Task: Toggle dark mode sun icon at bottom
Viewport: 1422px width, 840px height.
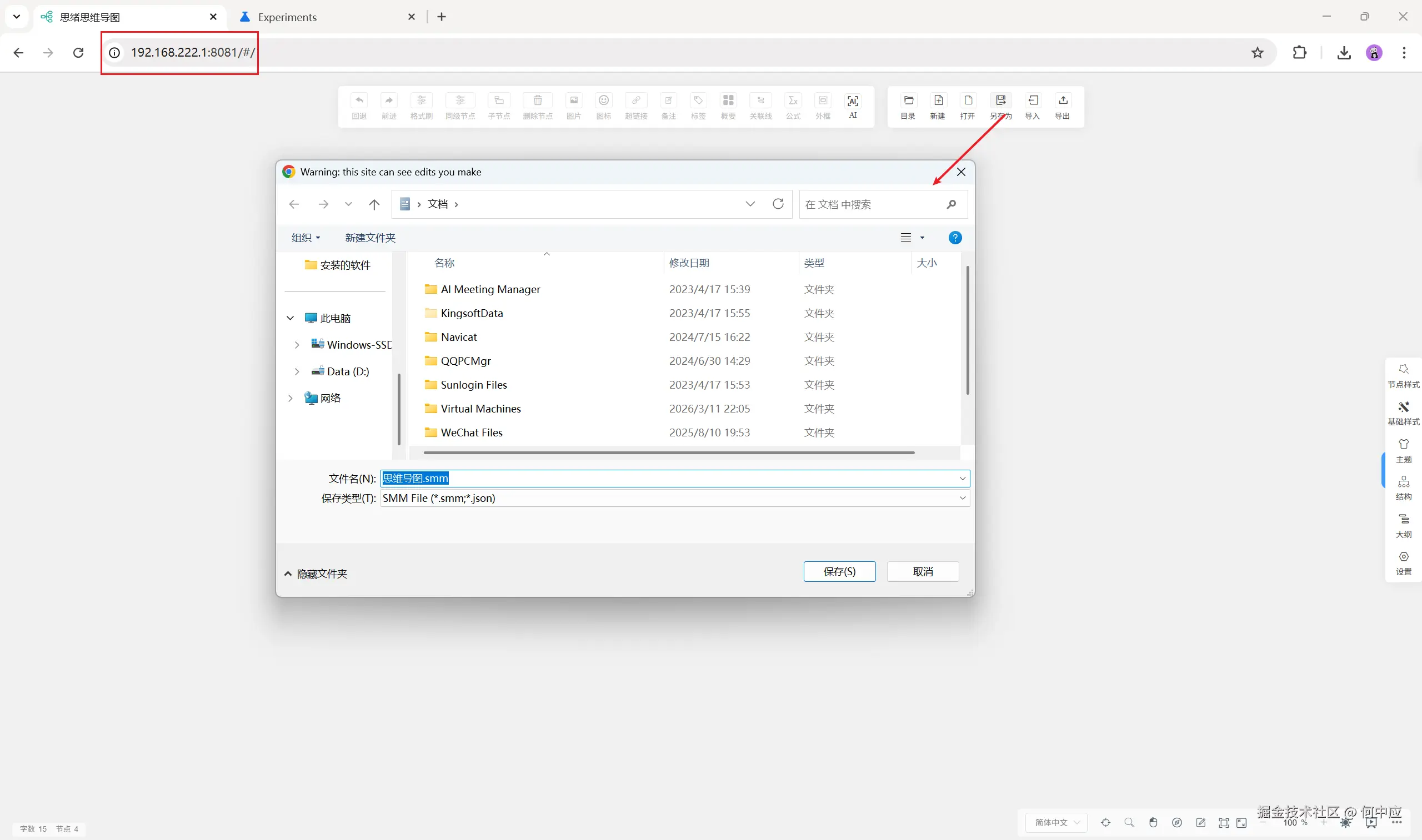Action: point(1345,823)
